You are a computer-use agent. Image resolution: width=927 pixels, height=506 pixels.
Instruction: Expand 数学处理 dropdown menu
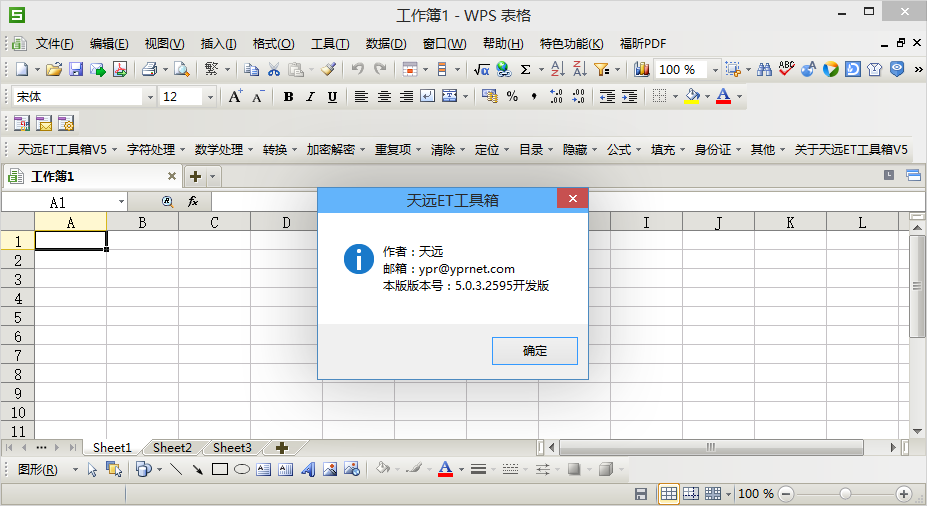point(224,150)
